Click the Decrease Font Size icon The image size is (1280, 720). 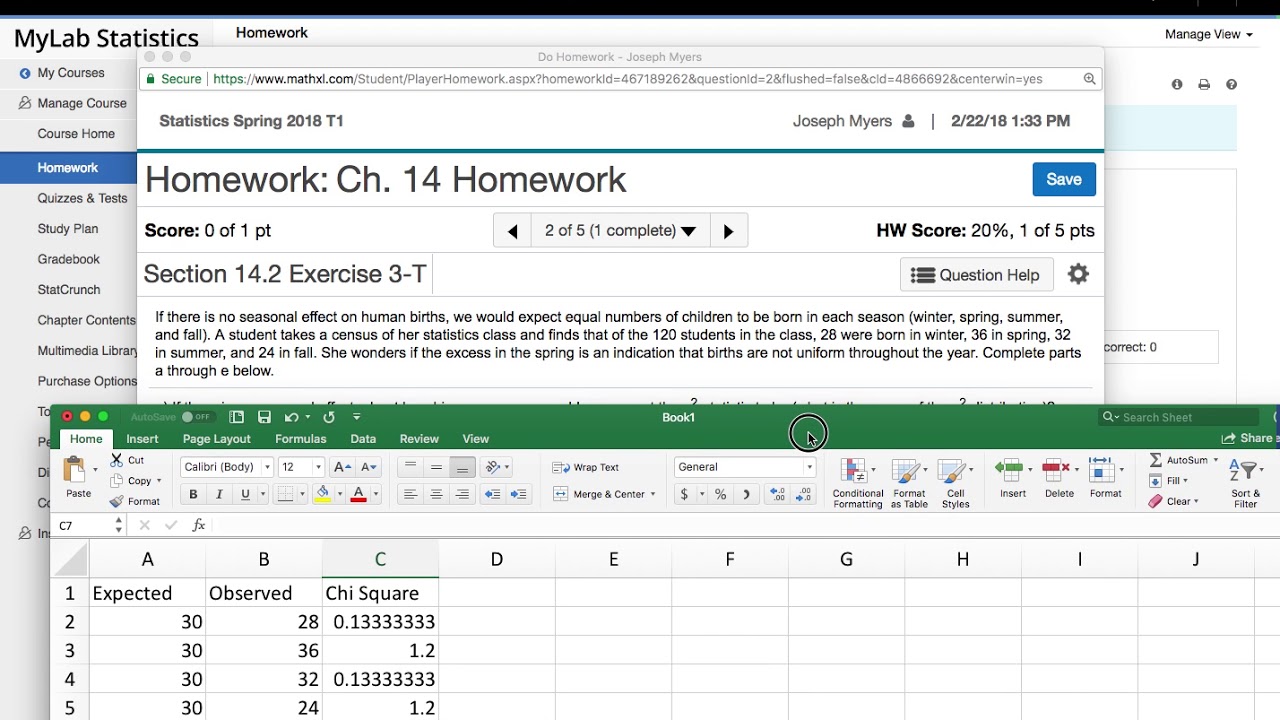(369, 467)
